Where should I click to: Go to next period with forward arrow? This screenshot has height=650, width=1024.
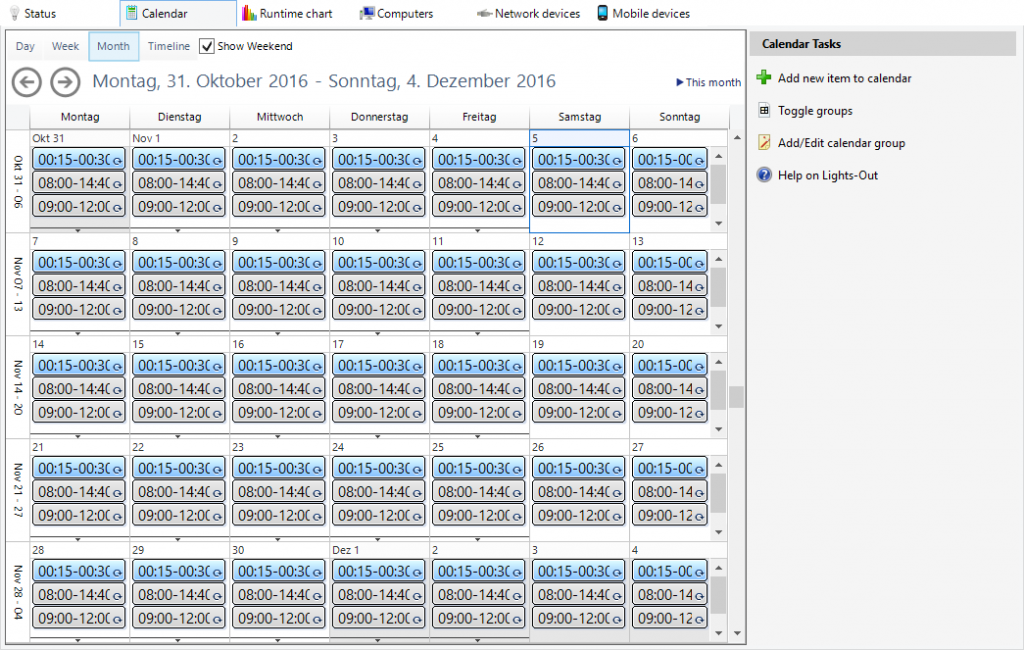pyautogui.click(x=65, y=82)
